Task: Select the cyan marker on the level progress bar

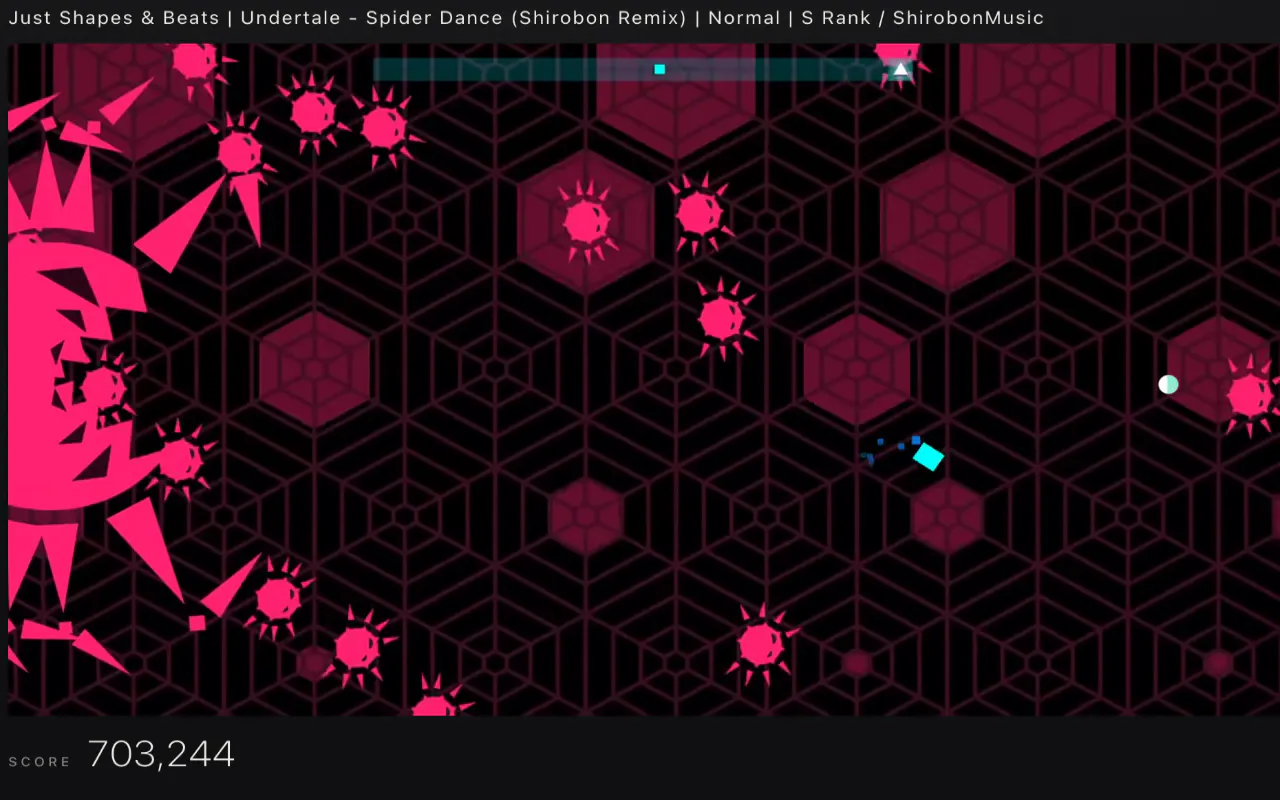Action: (x=659, y=69)
